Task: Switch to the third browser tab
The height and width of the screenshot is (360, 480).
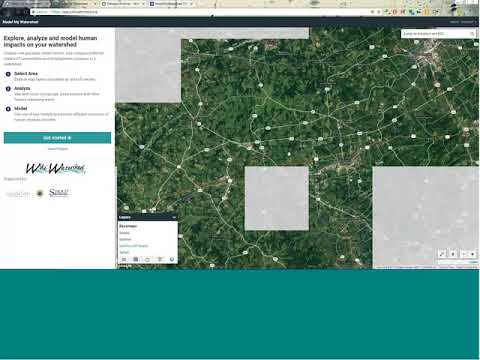Action: point(123,4)
